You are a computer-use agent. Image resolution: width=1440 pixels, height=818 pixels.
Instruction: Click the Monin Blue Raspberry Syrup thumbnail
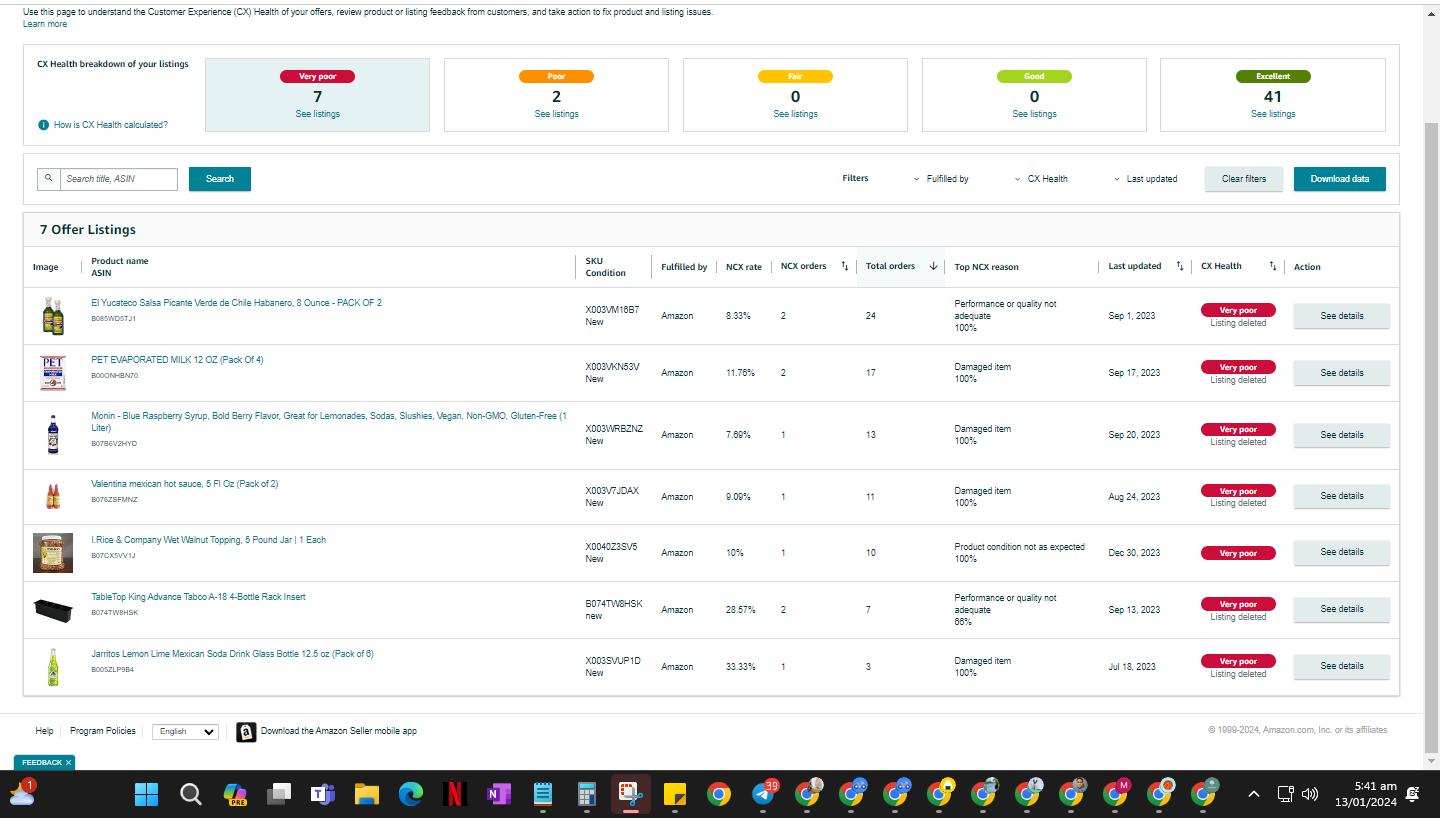(x=53, y=435)
